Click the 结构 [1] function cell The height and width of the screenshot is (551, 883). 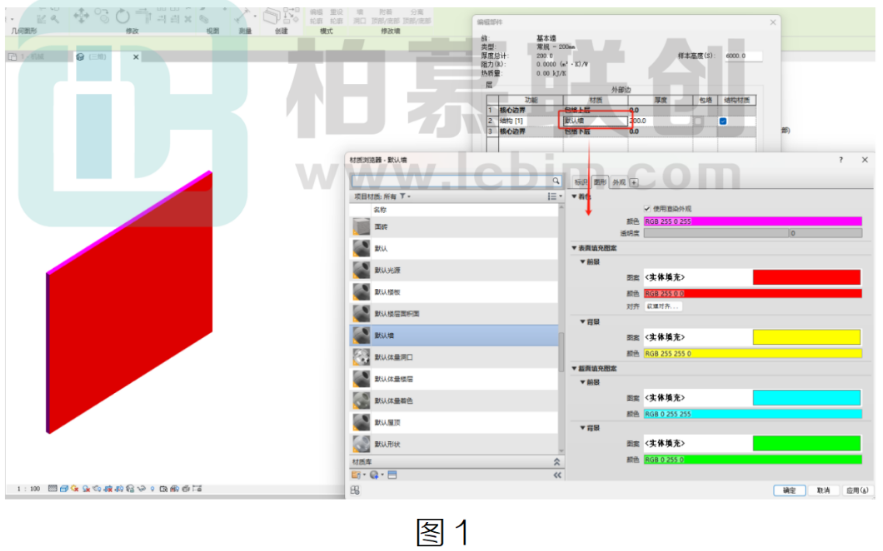click(x=530, y=121)
